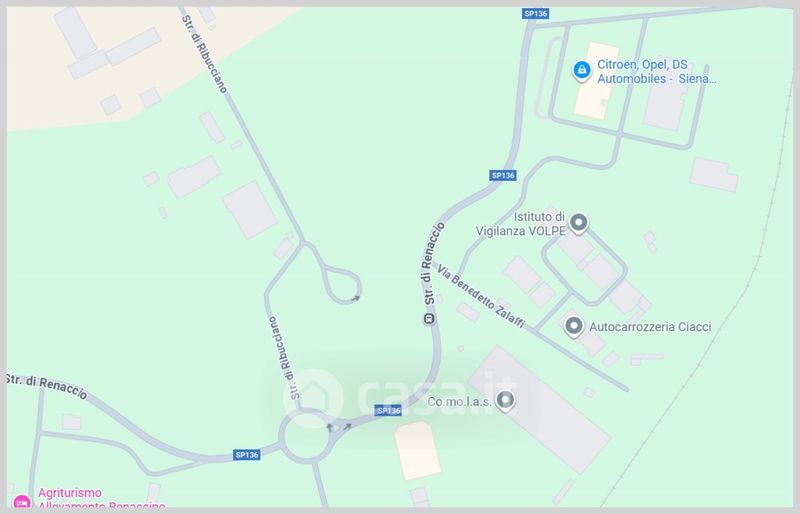Click the teardrop loop road

[341, 284]
